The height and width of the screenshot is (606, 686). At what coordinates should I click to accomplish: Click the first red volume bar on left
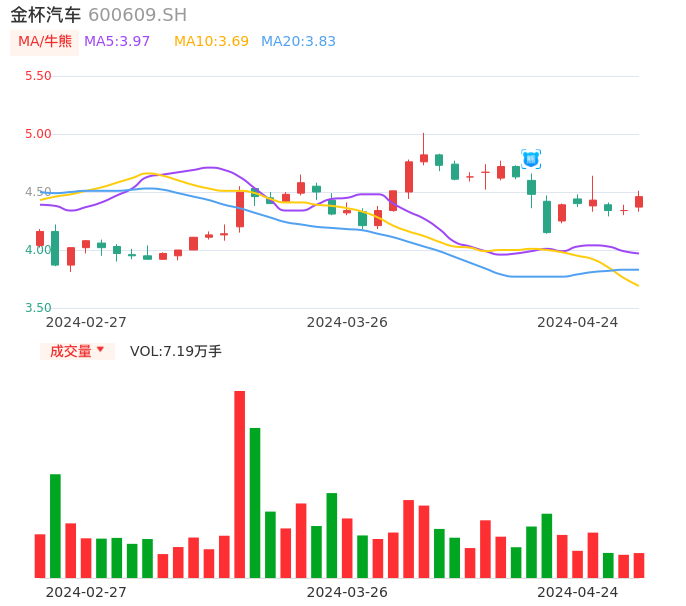point(40,555)
